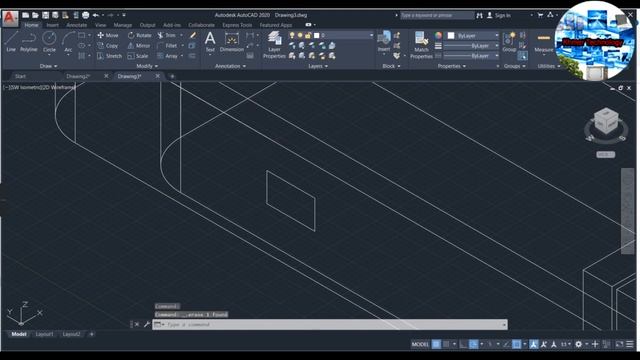Viewport: 640px width, 360px height.
Task: Click the MODEL space button
Action: pyautogui.click(x=420, y=344)
